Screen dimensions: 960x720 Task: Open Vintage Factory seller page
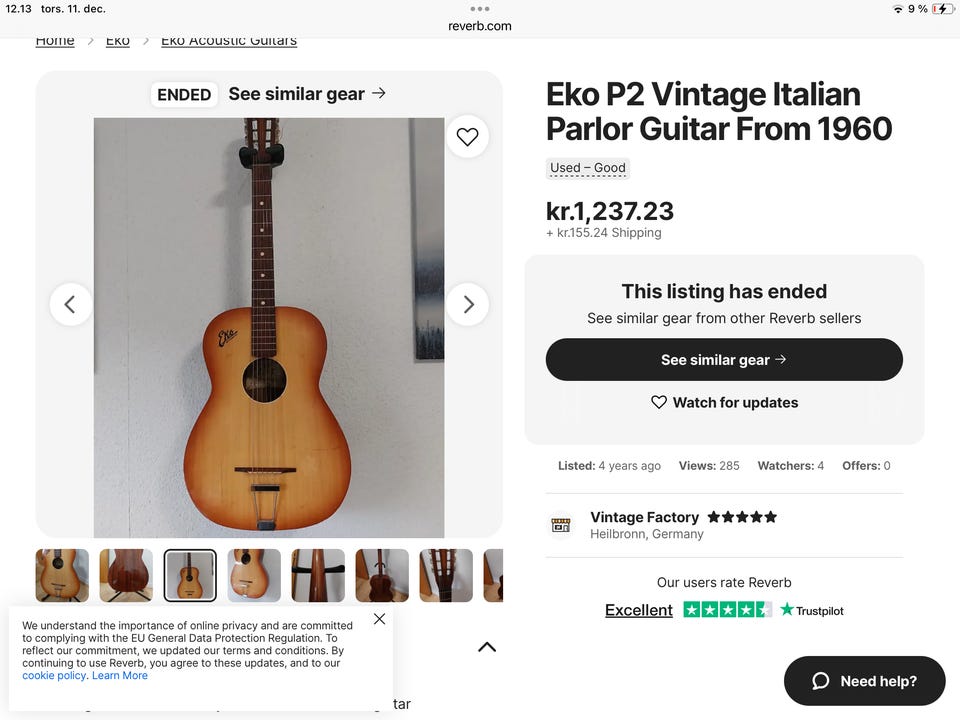pyautogui.click(x=644, y=517)
